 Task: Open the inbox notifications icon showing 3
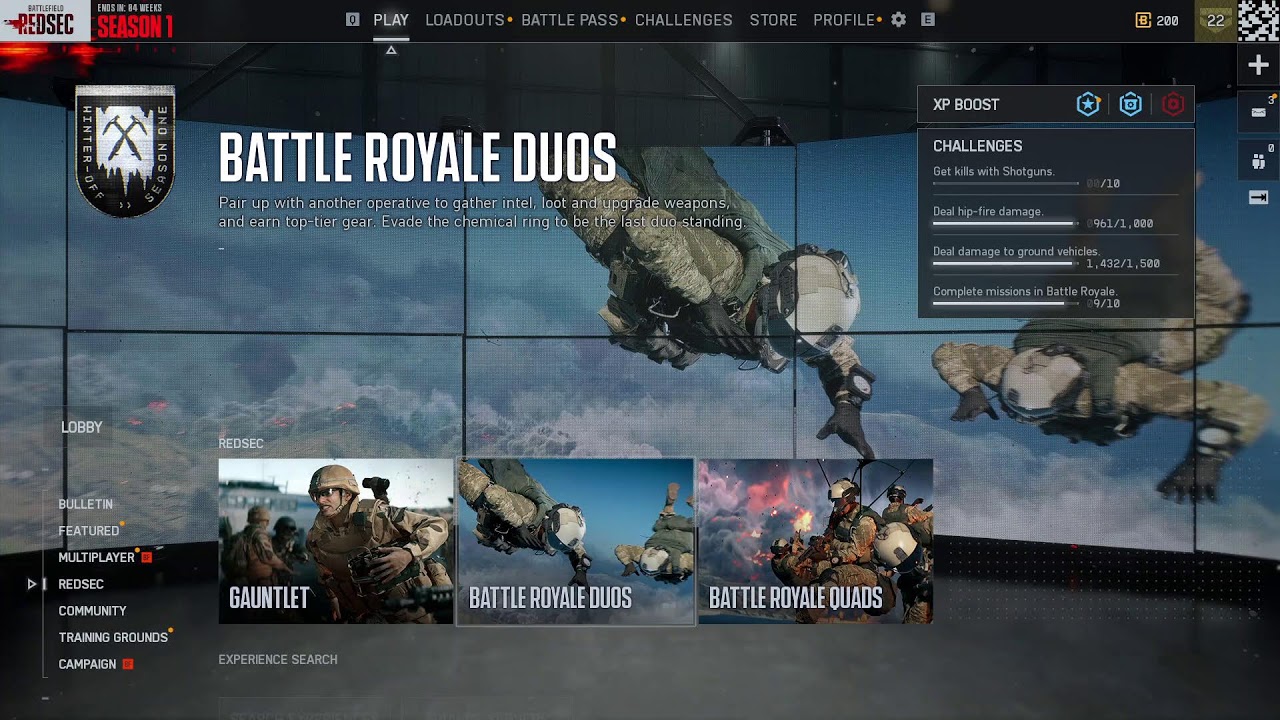pos(1258,112)
